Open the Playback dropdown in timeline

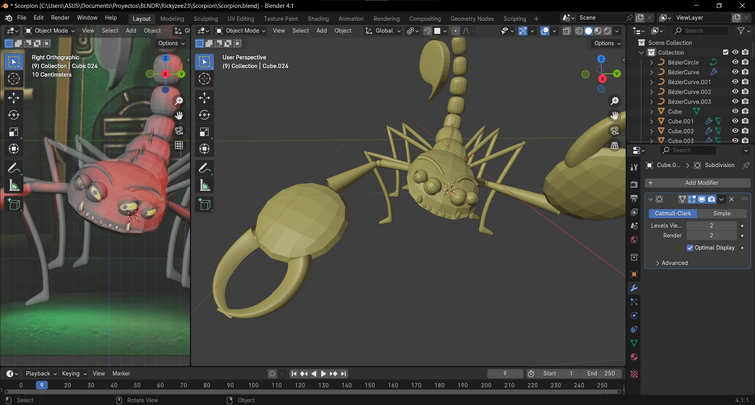(41, 374)
